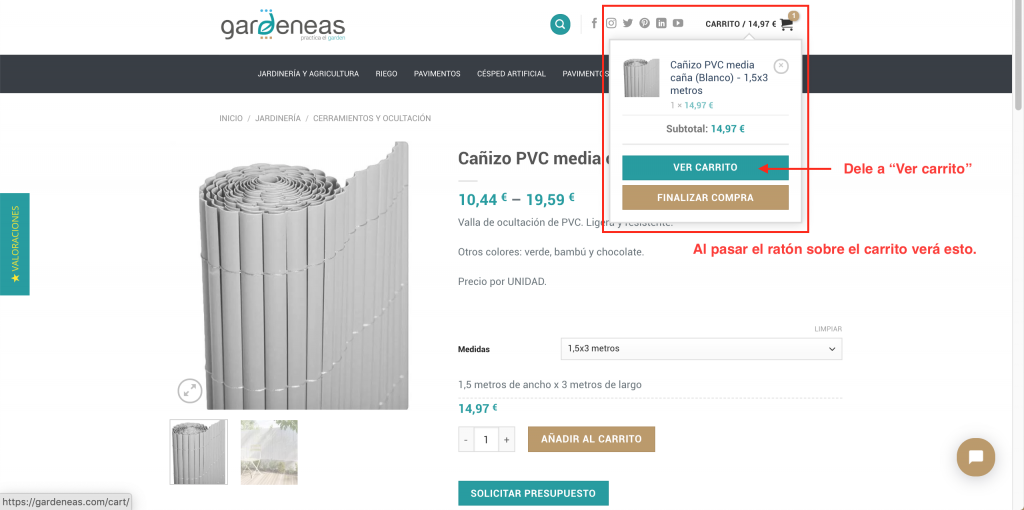The image size is (1024, 510).
Task: Open the chat bubble widget
Action: (x=976, y=456)
